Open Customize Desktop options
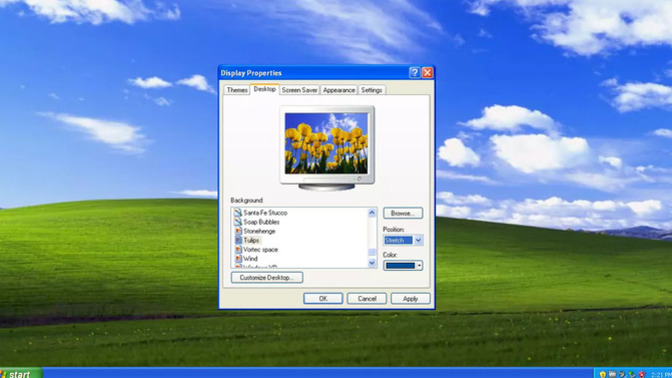 267,277
